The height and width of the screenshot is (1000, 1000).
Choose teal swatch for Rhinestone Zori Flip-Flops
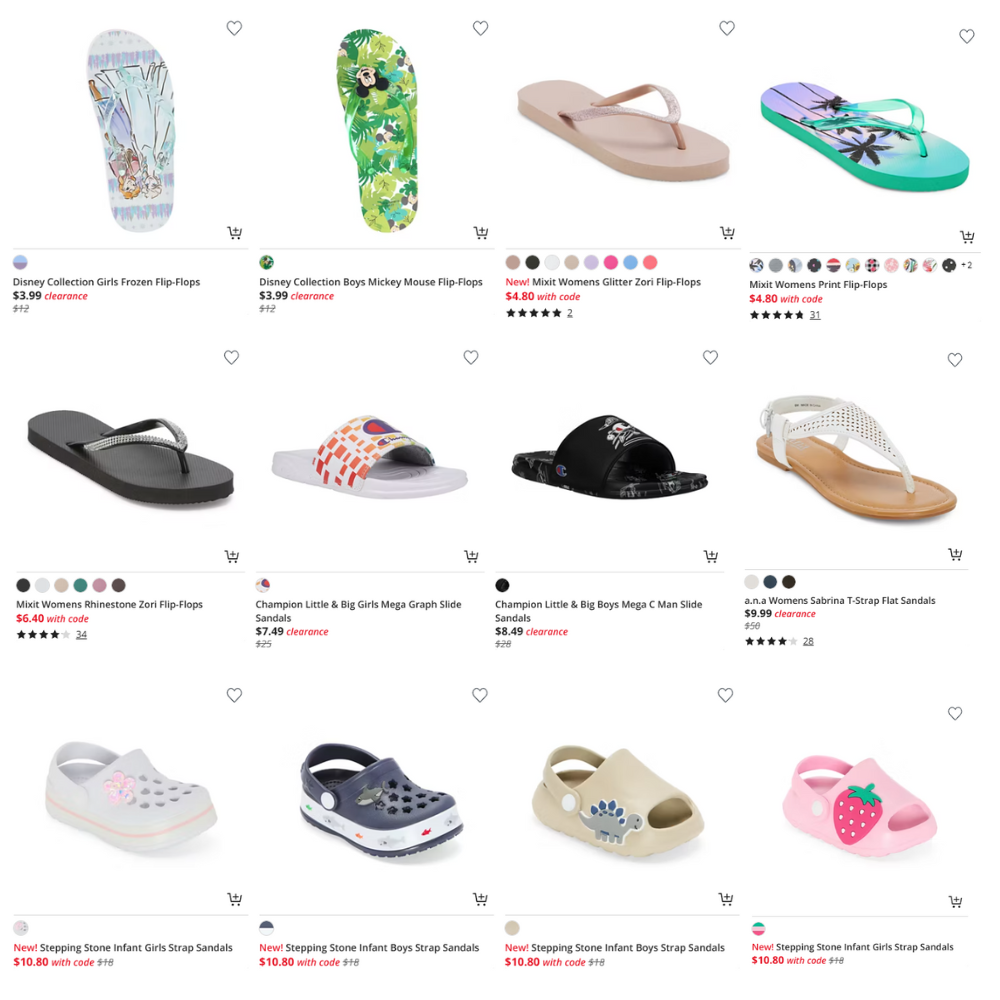point(80,585)
